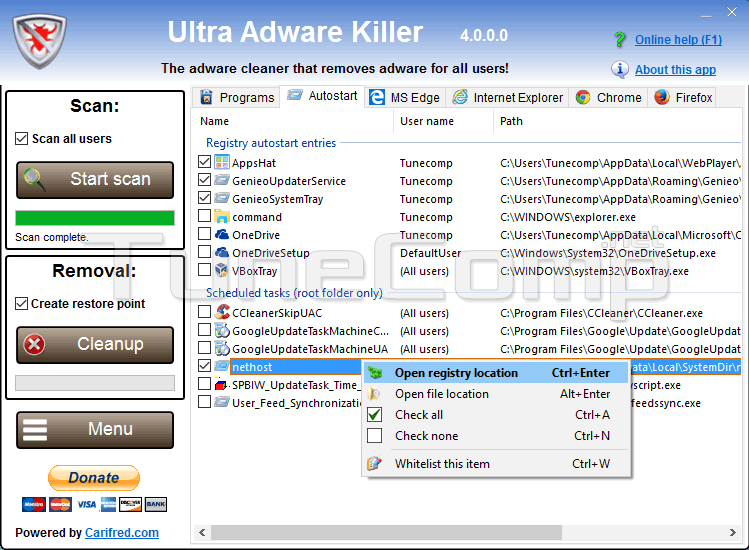This screenshot has width=749, height=550.
Task: Open the Online help (F1) link
Action: point(678,40)
